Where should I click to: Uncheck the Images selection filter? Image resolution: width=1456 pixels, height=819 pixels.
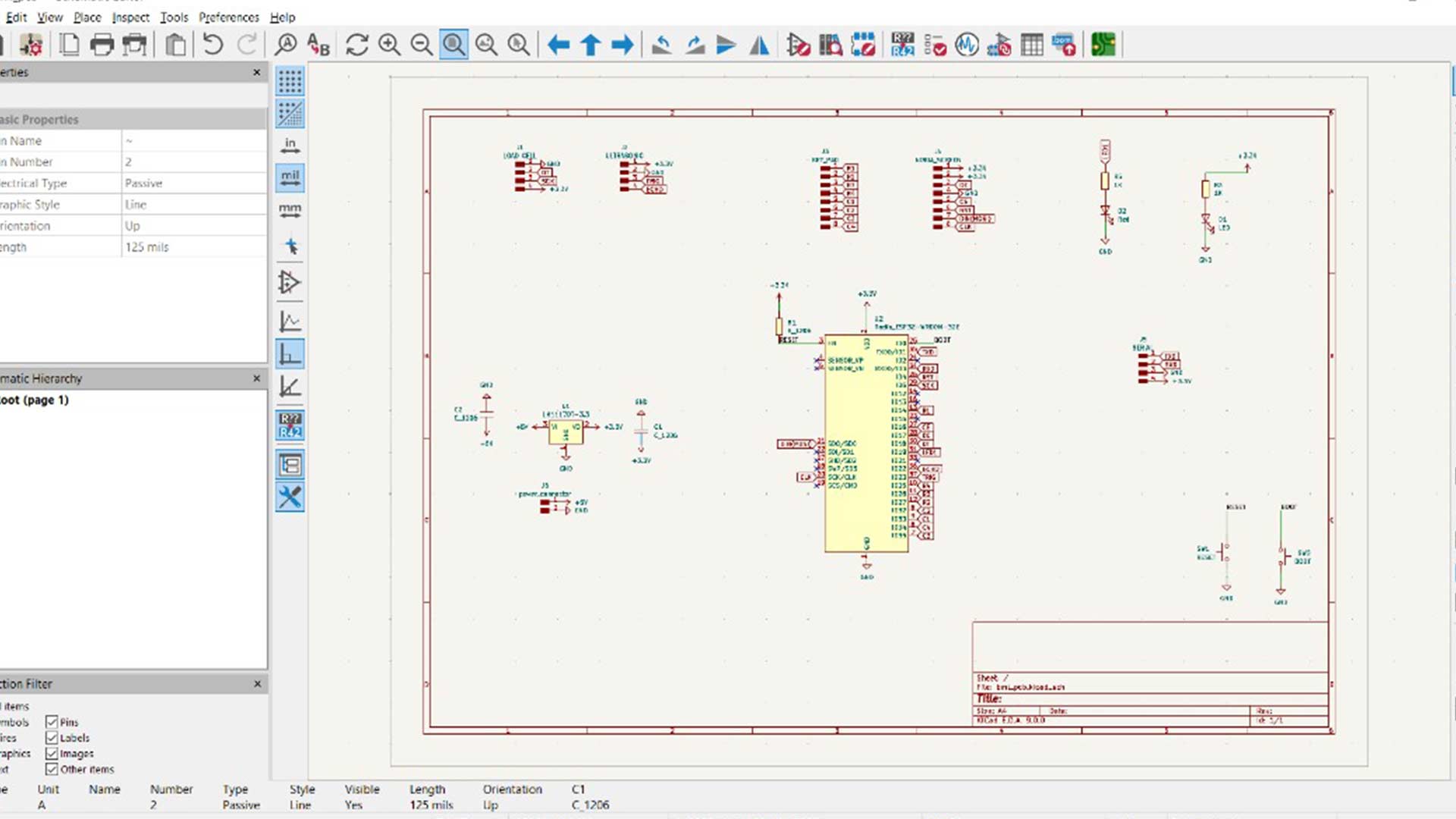[x=52, y=754]
